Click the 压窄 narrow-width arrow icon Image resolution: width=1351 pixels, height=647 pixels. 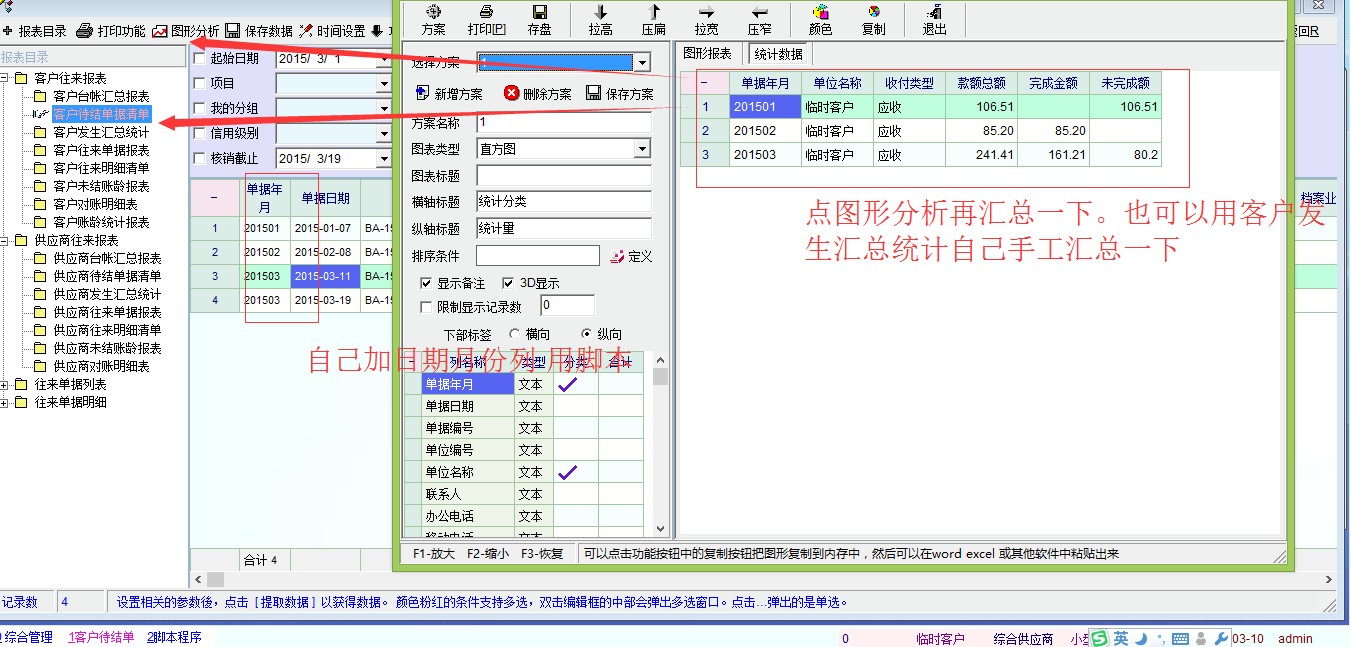tap(759, 19)
